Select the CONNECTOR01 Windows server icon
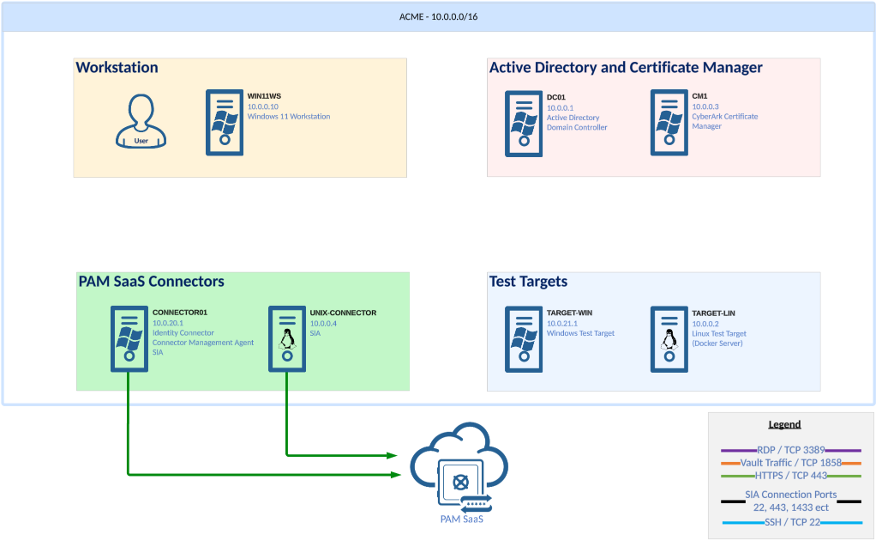Screen dimensions: 876x541 point(129,339)
